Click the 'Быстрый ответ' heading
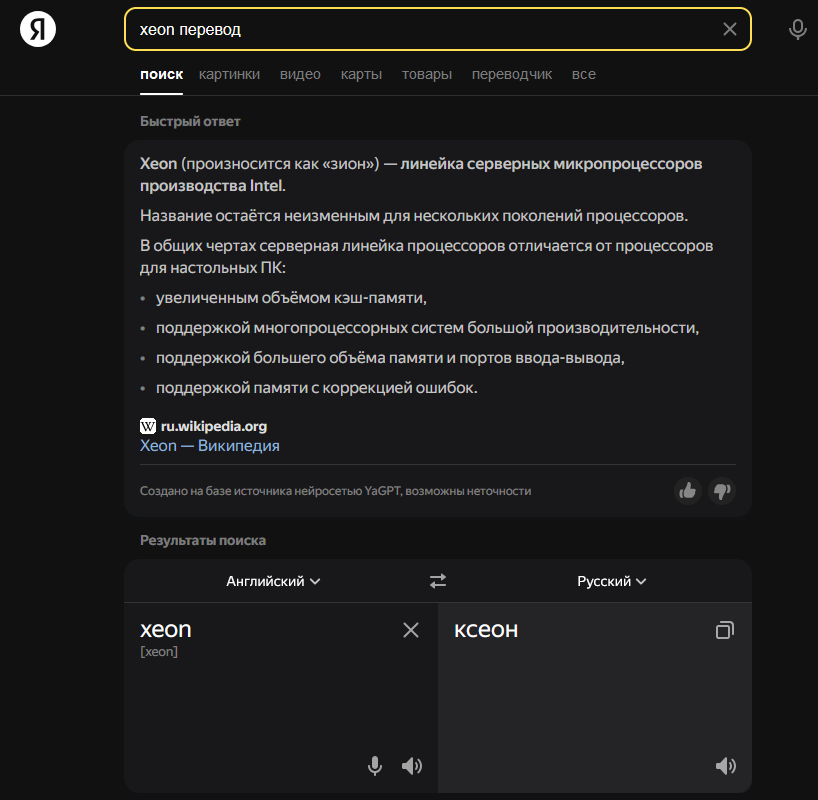Viewport: 818px width, 800px height. tap(190, 121)
